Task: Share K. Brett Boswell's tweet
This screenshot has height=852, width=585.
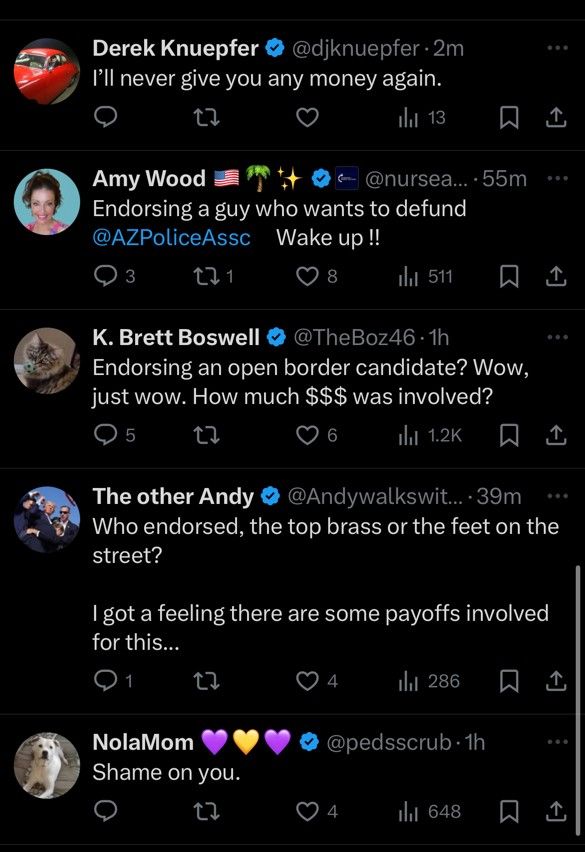Action: [x=556, y=435]
